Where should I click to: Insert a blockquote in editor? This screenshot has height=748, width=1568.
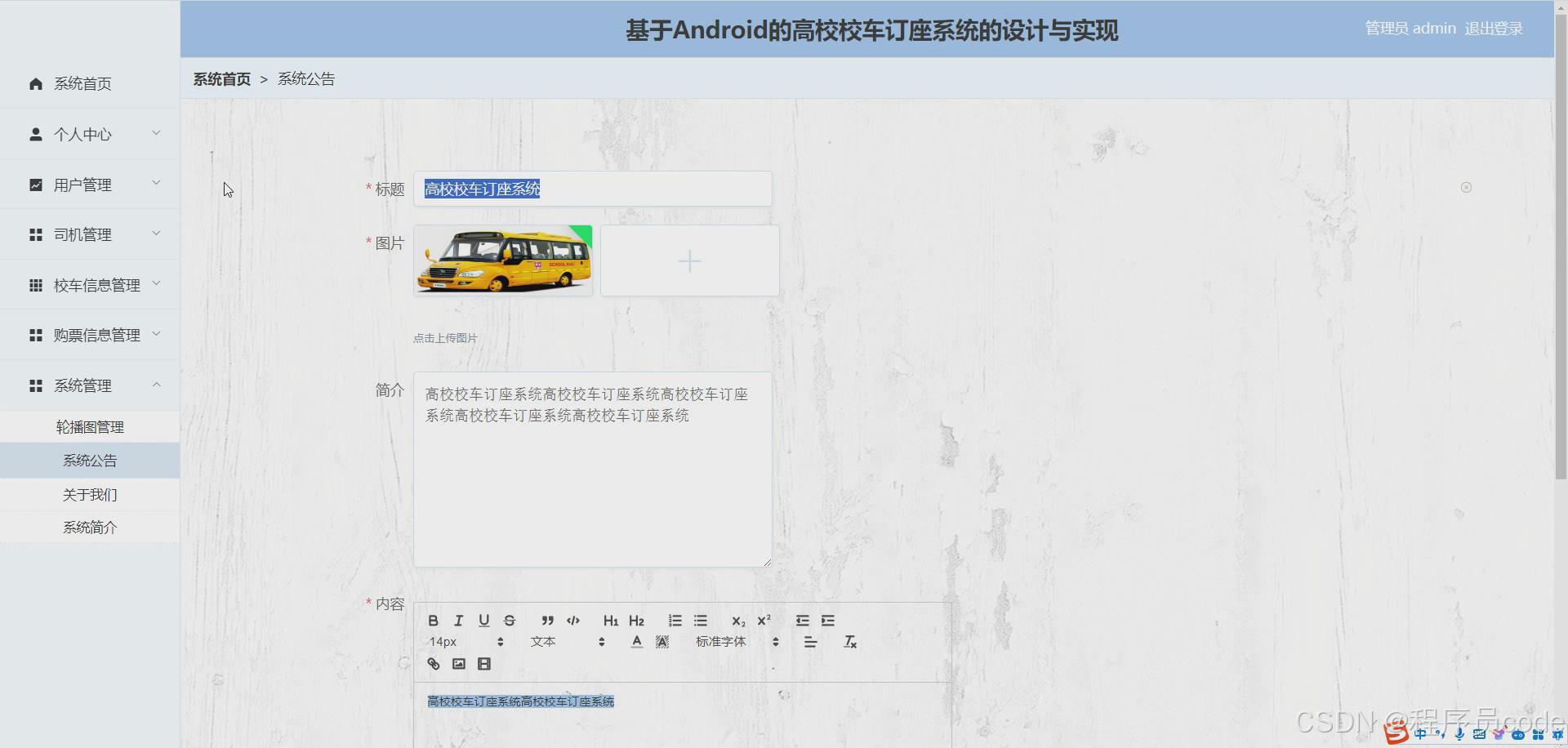click(x=547, y=621)
